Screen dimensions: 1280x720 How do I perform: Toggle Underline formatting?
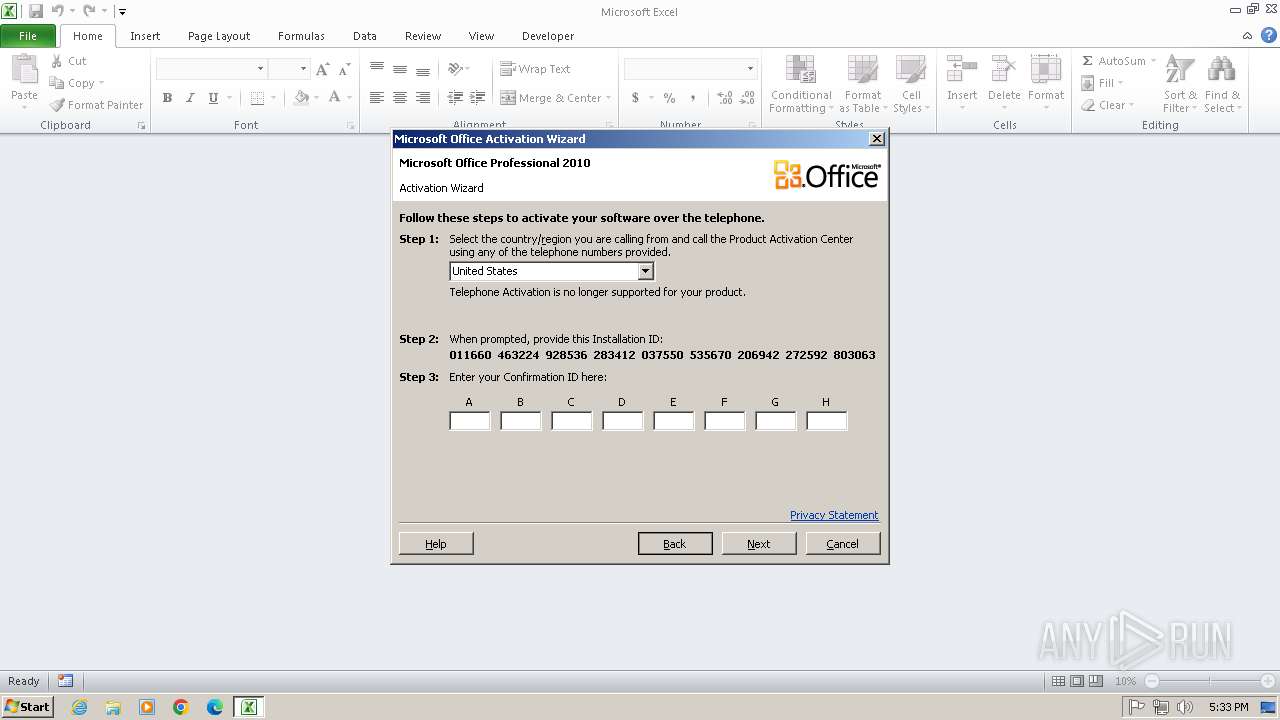(213, 98)
